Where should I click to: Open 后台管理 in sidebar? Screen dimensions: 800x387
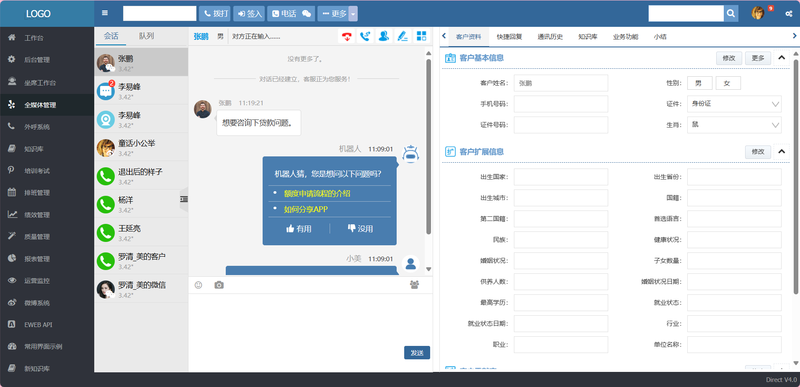(47, 60)
